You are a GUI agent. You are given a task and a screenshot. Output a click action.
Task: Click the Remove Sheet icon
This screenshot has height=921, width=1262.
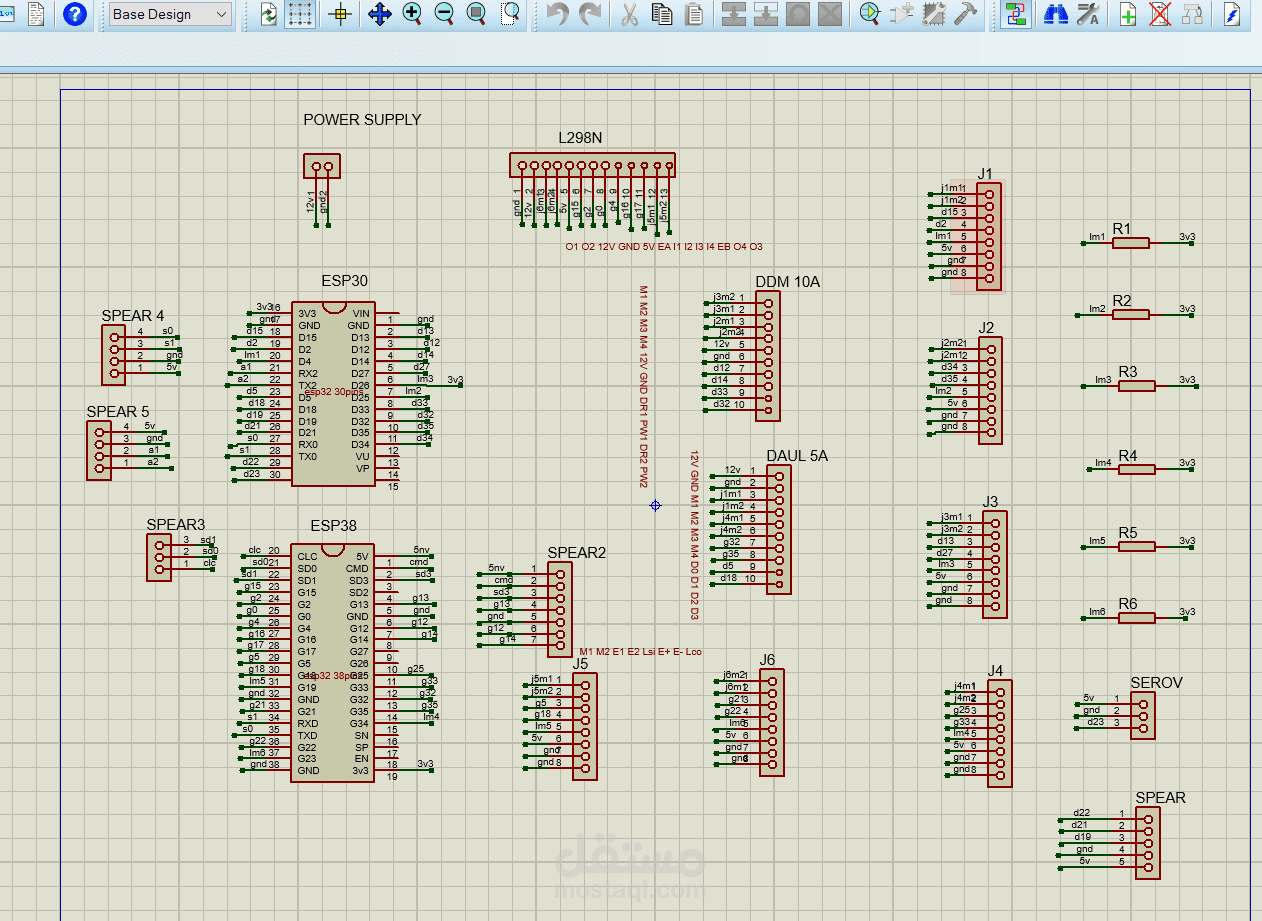[x=1159, y=14]
